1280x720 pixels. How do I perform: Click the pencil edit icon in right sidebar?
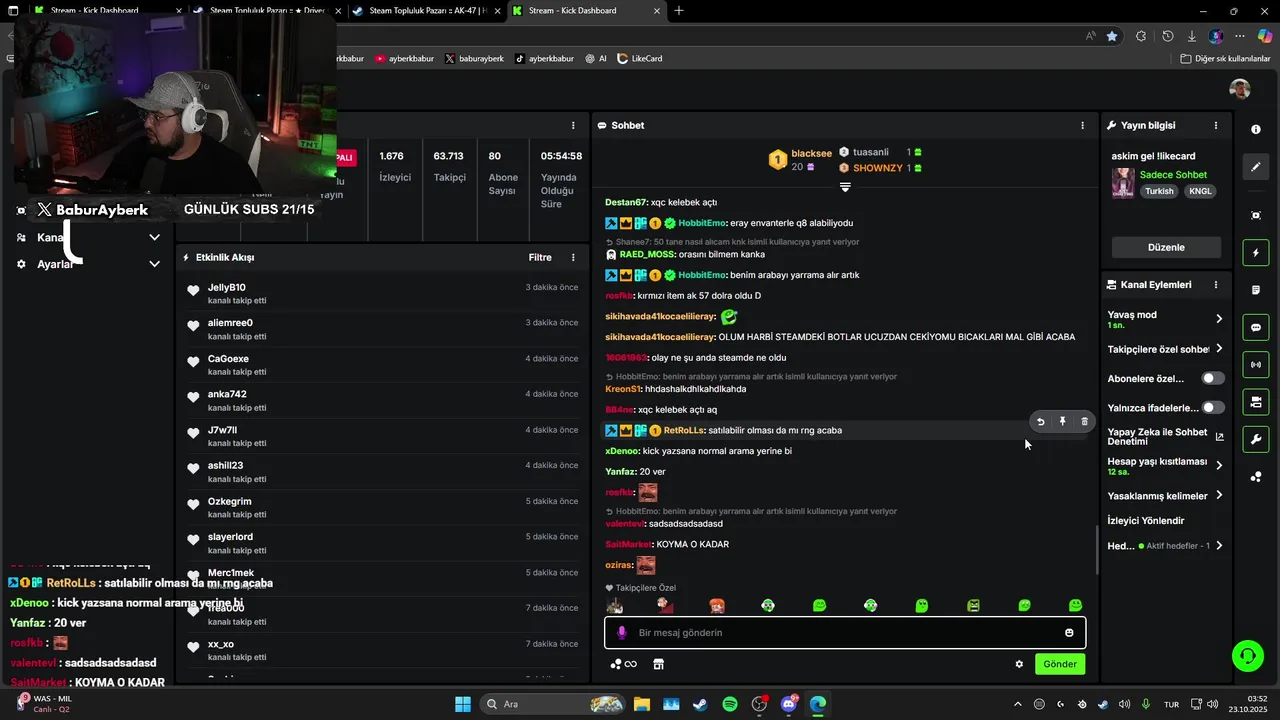1256,167
